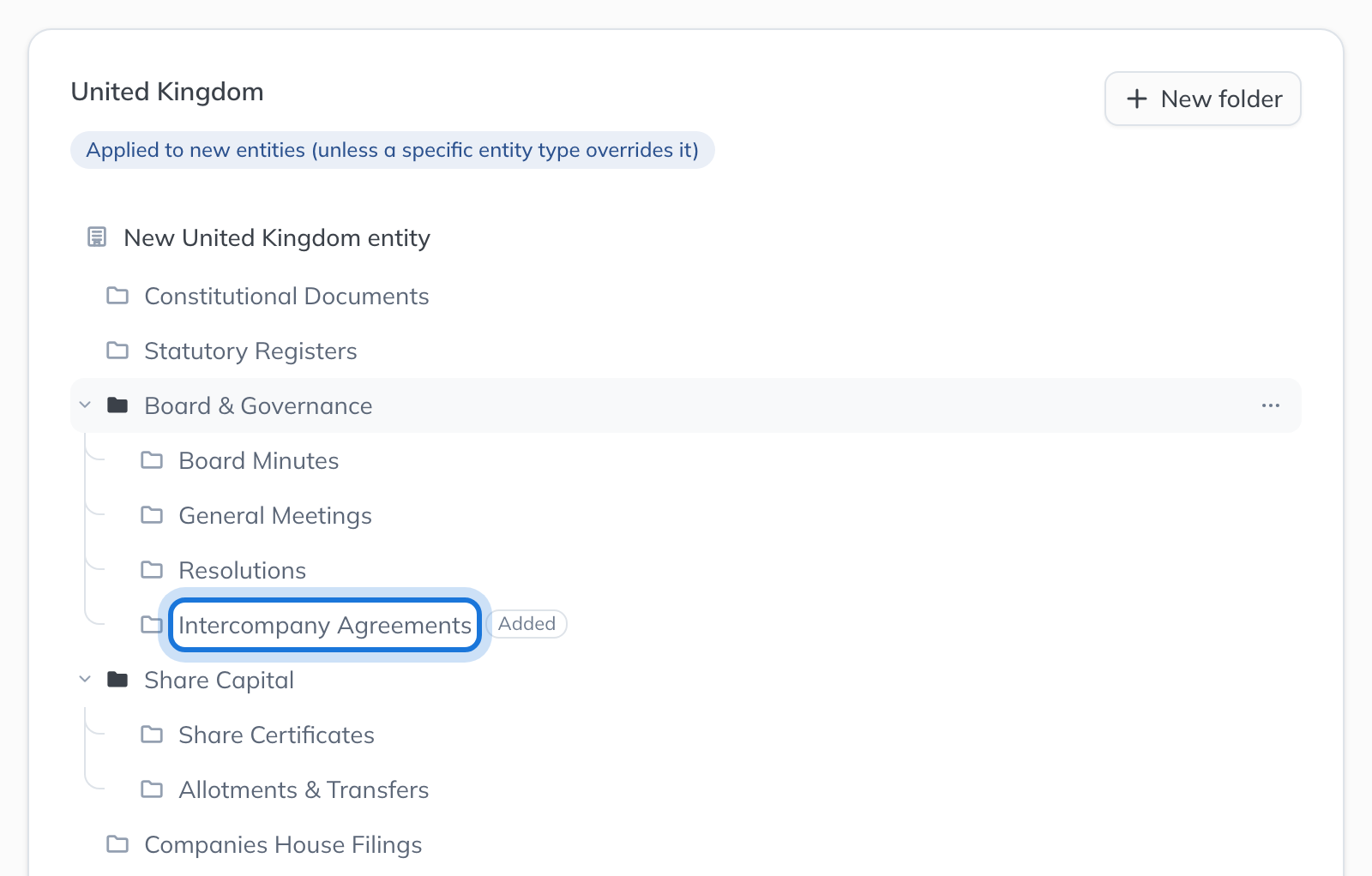This screenshot has width=1372, height=876.
Task: Click the General Meetings folder icon
Action: click(x=152, y=515)
